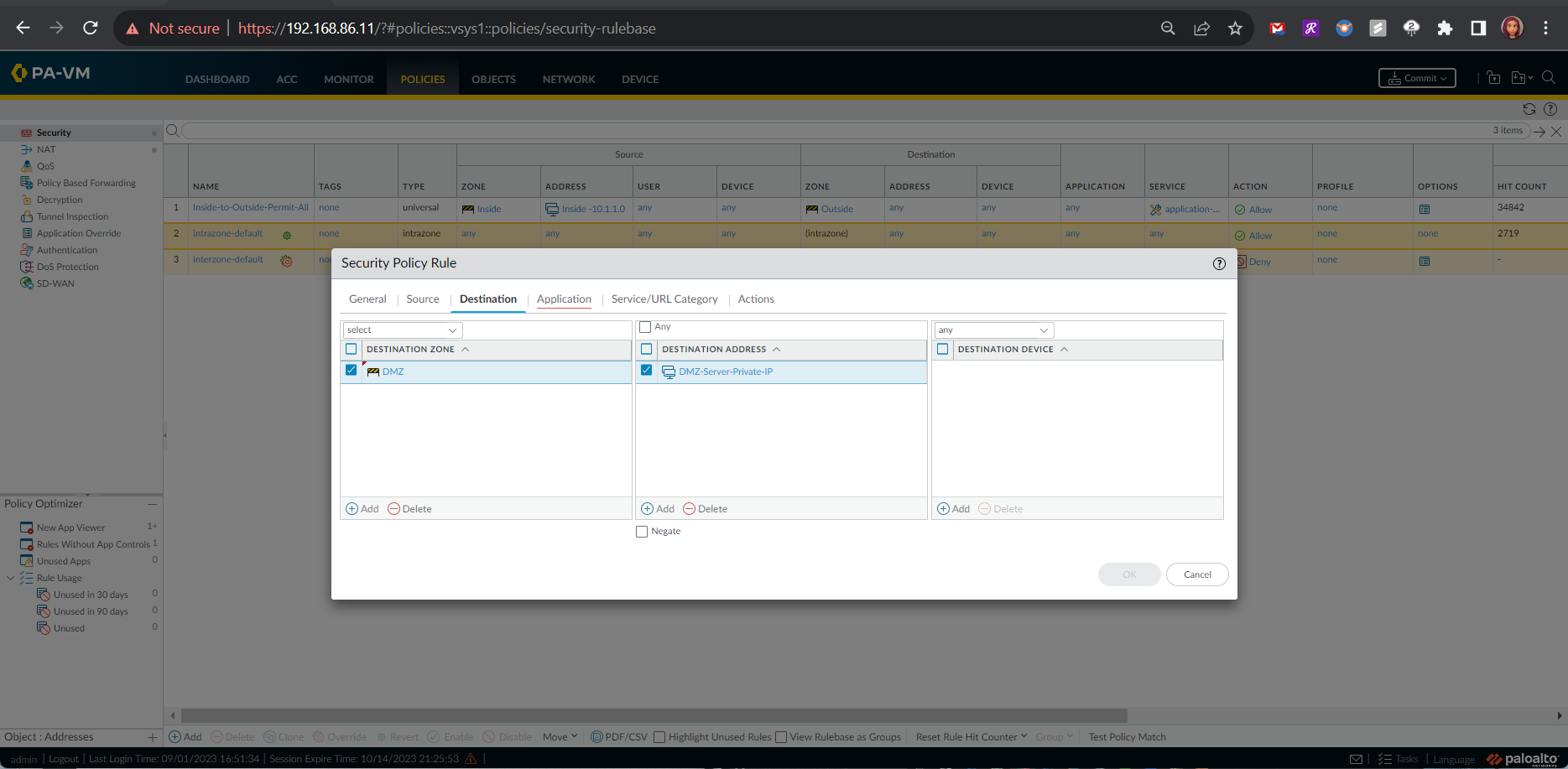Open DoS Protection policies
1568x769 pixels.
tap(67, 267)
